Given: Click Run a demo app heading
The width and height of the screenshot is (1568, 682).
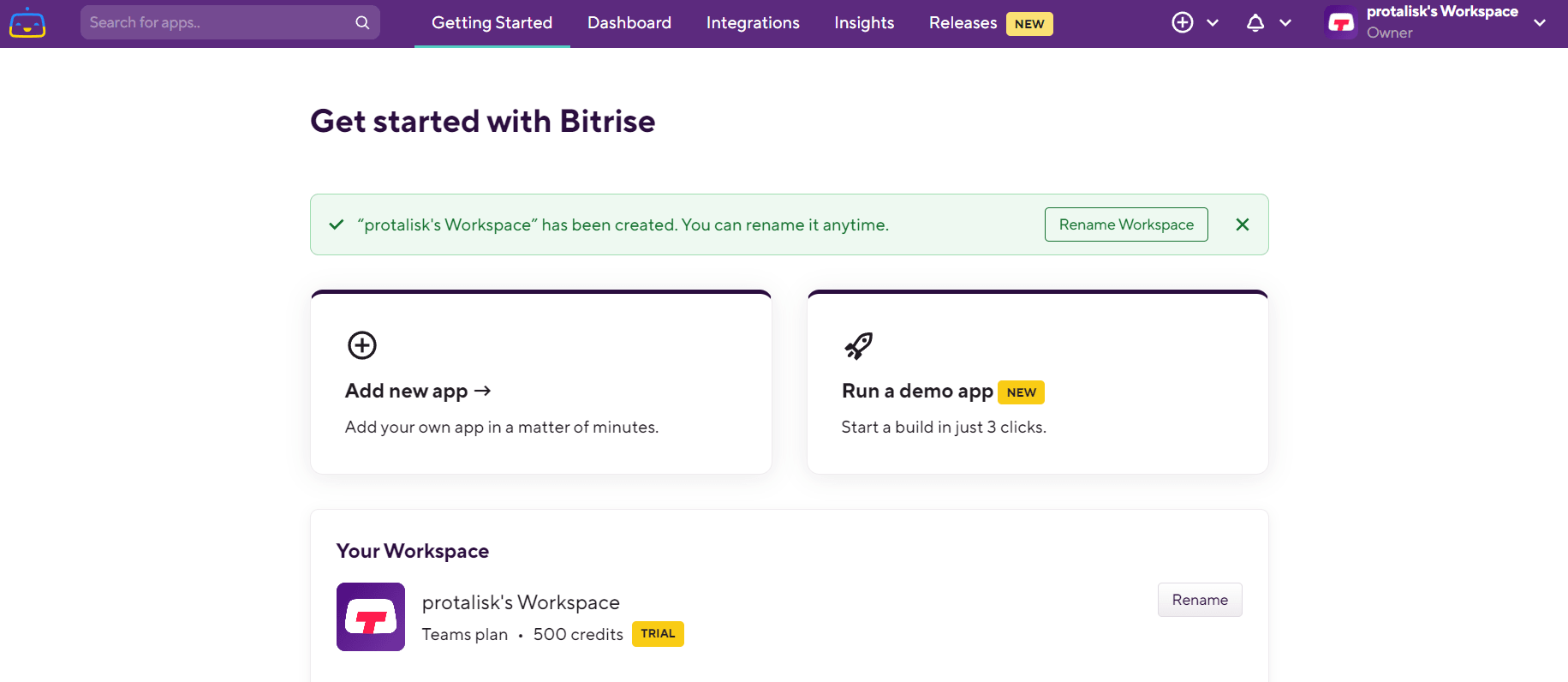Looking at the screenshot, I should tap(917, 391).
